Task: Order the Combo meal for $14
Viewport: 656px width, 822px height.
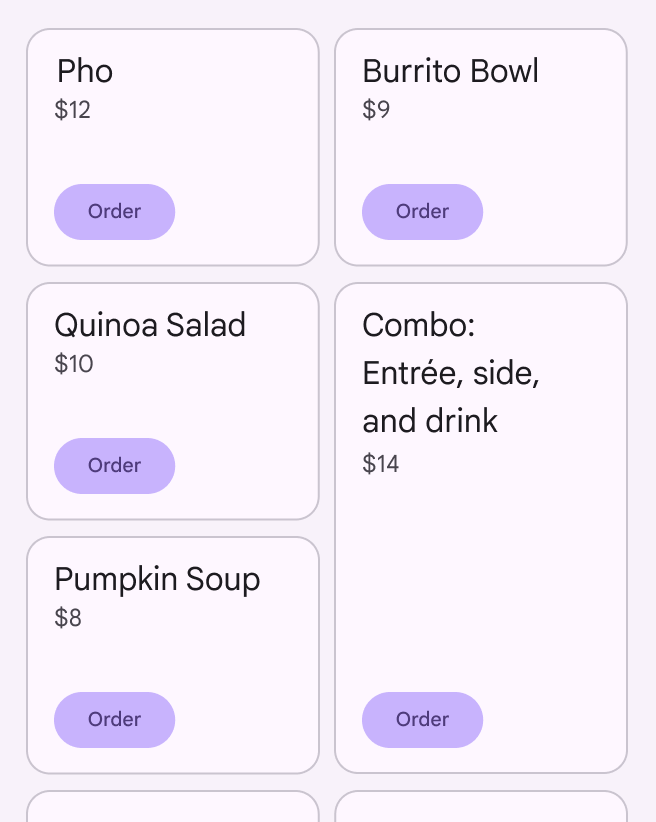Action: 422,720
